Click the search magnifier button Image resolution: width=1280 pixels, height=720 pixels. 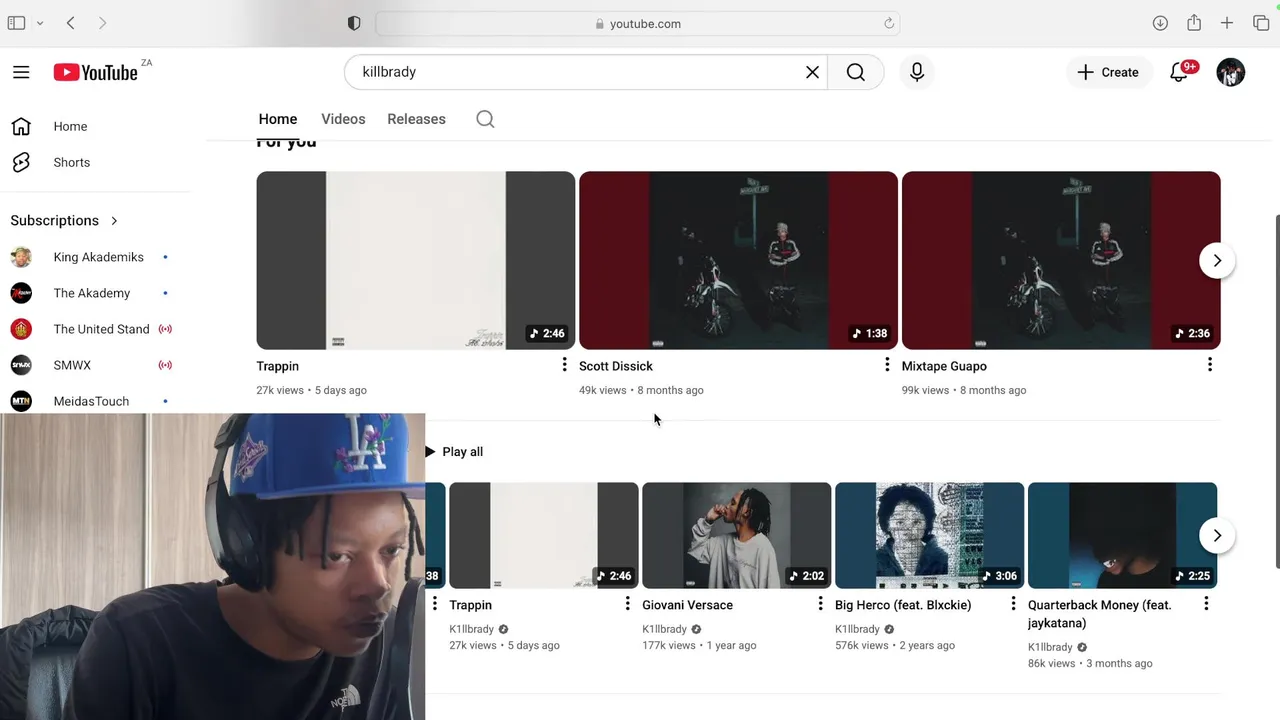(x=856, y=72)
